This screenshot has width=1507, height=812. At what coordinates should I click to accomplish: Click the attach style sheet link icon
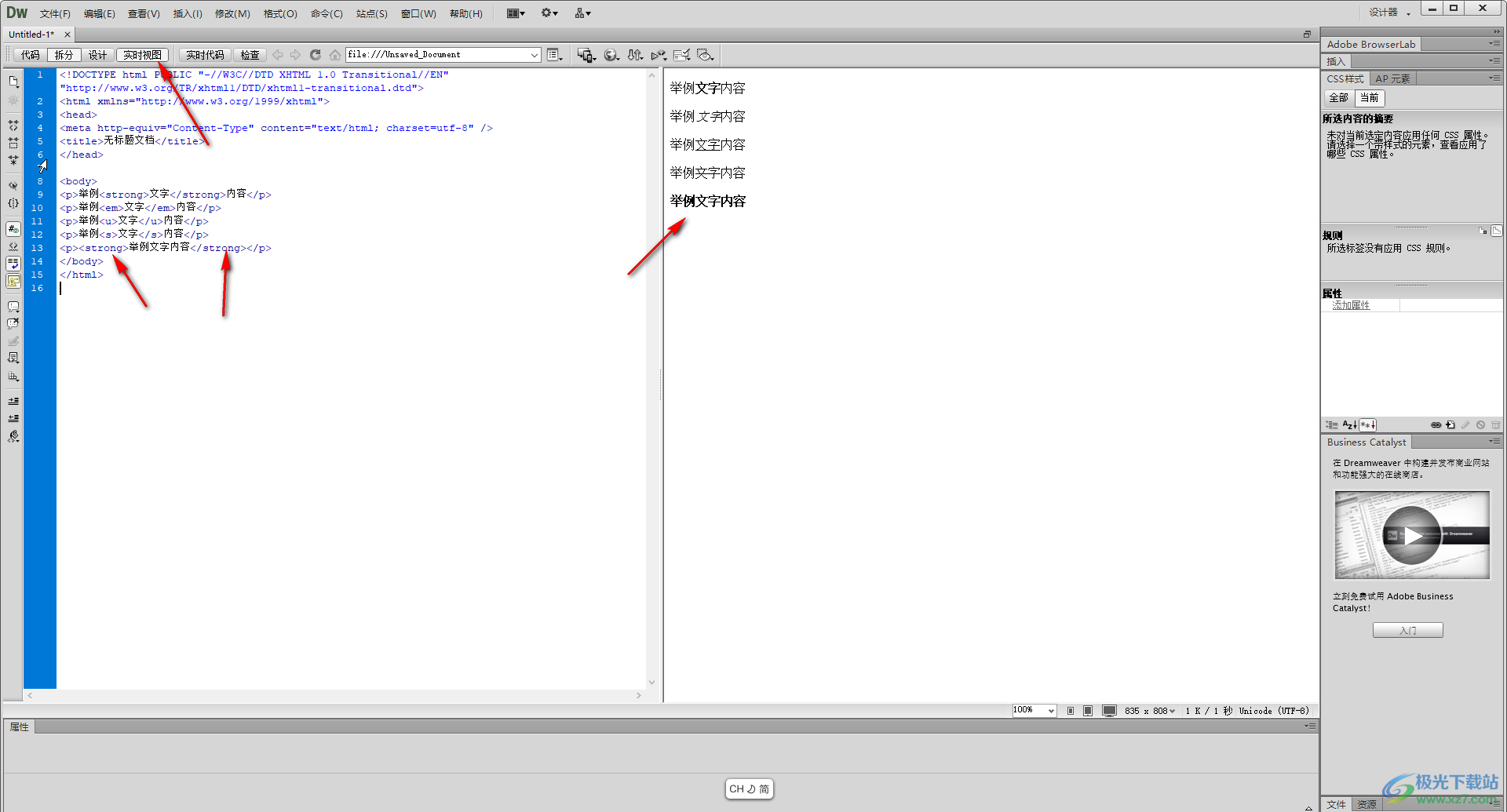point(1436,424)
